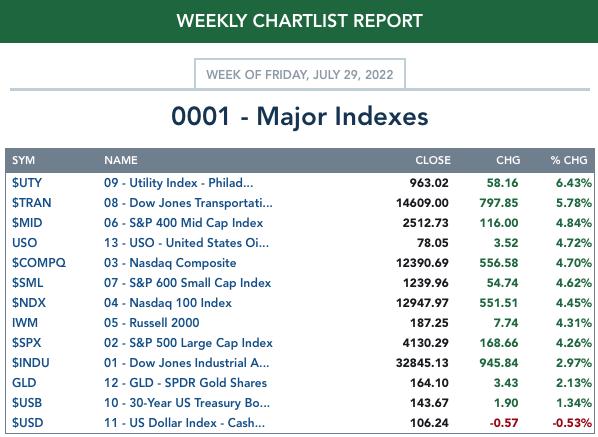Click the USO ticker symbol
Image resolution: width=598 pixels, height=437 pixels.
coord(25,243)
